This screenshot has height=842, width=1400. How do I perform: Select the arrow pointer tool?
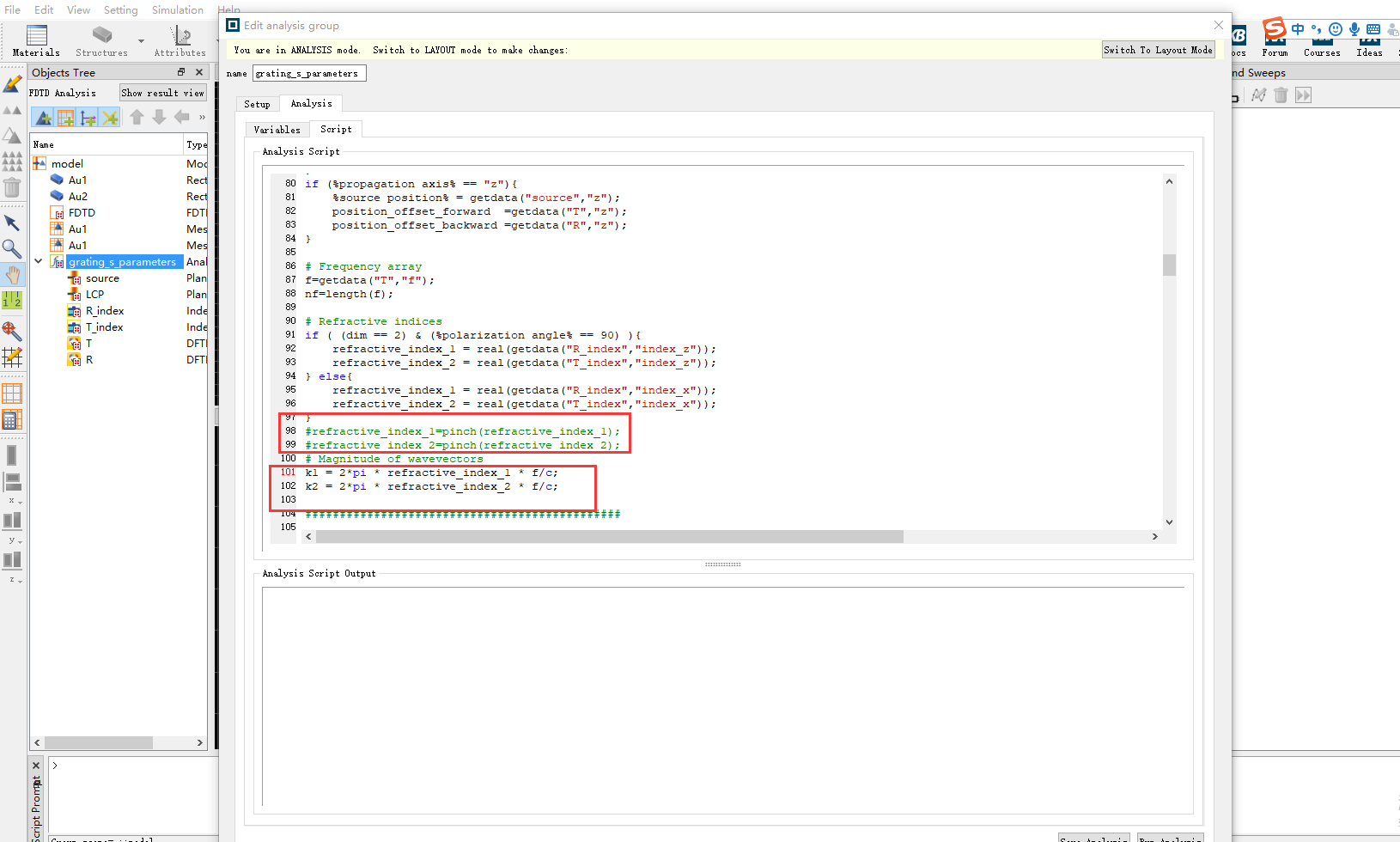coord(12,223)
